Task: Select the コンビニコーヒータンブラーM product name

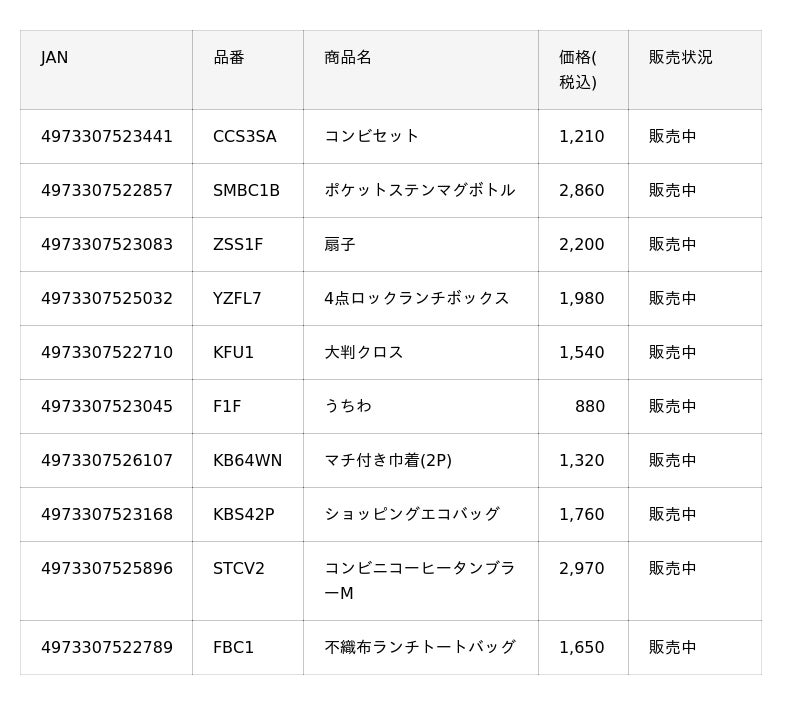Action: [x=420, y=581]
